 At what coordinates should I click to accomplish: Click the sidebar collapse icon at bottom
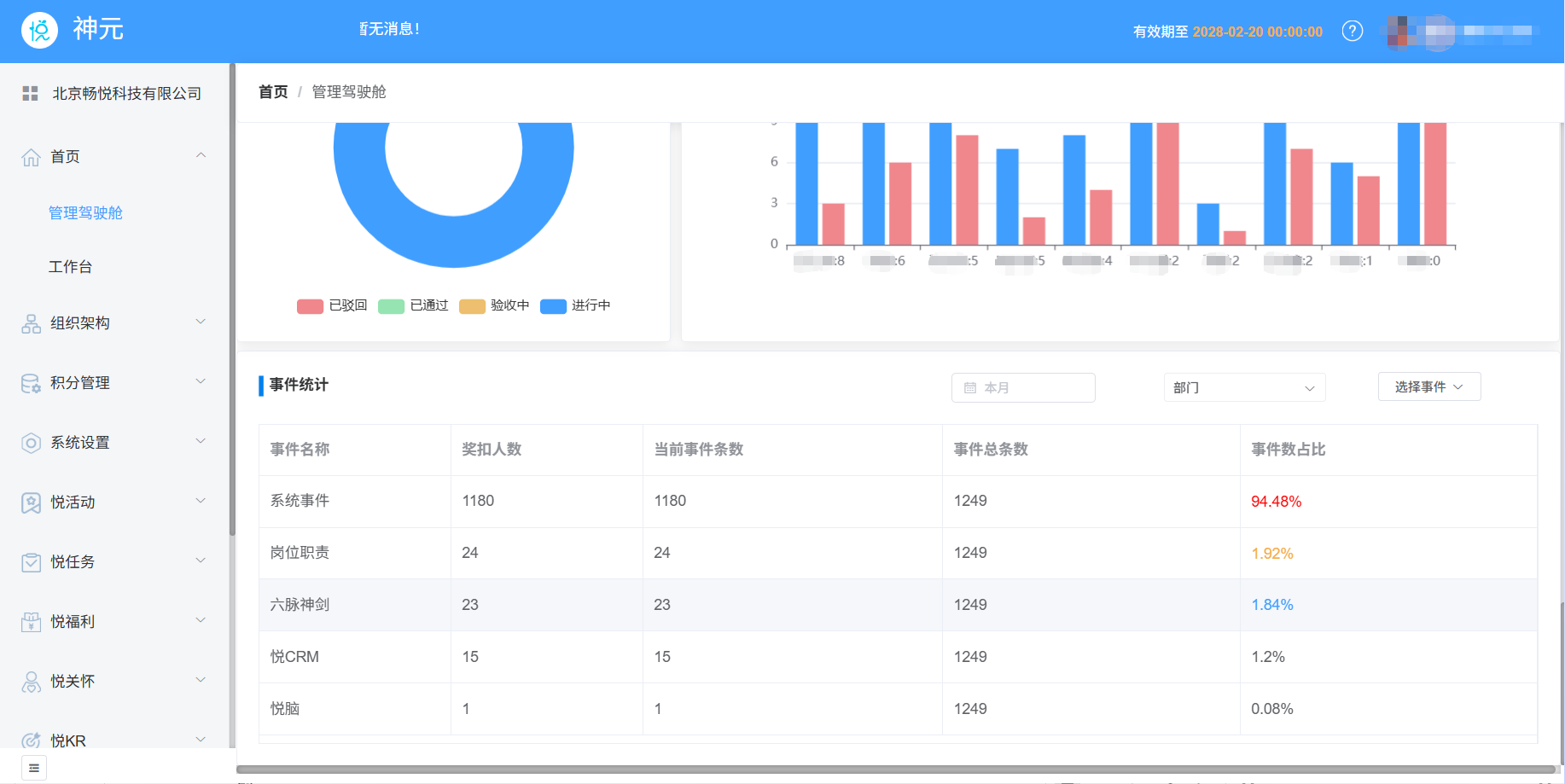click(x=34, y=768)
